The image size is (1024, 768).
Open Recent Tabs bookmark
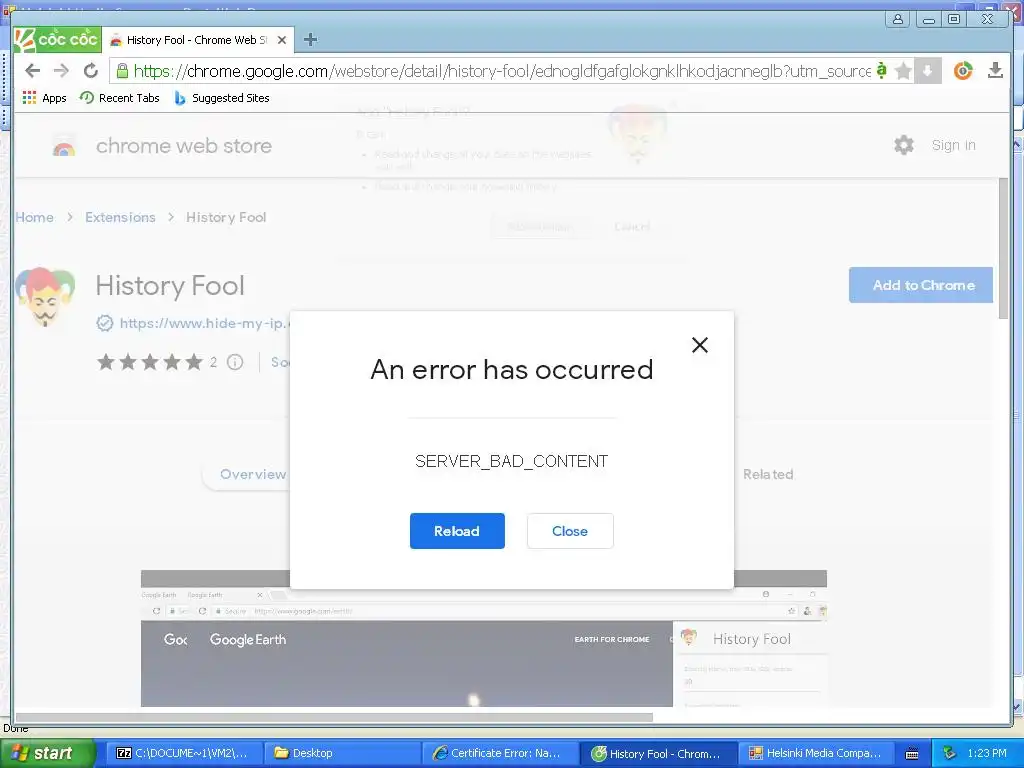[120, 98]
